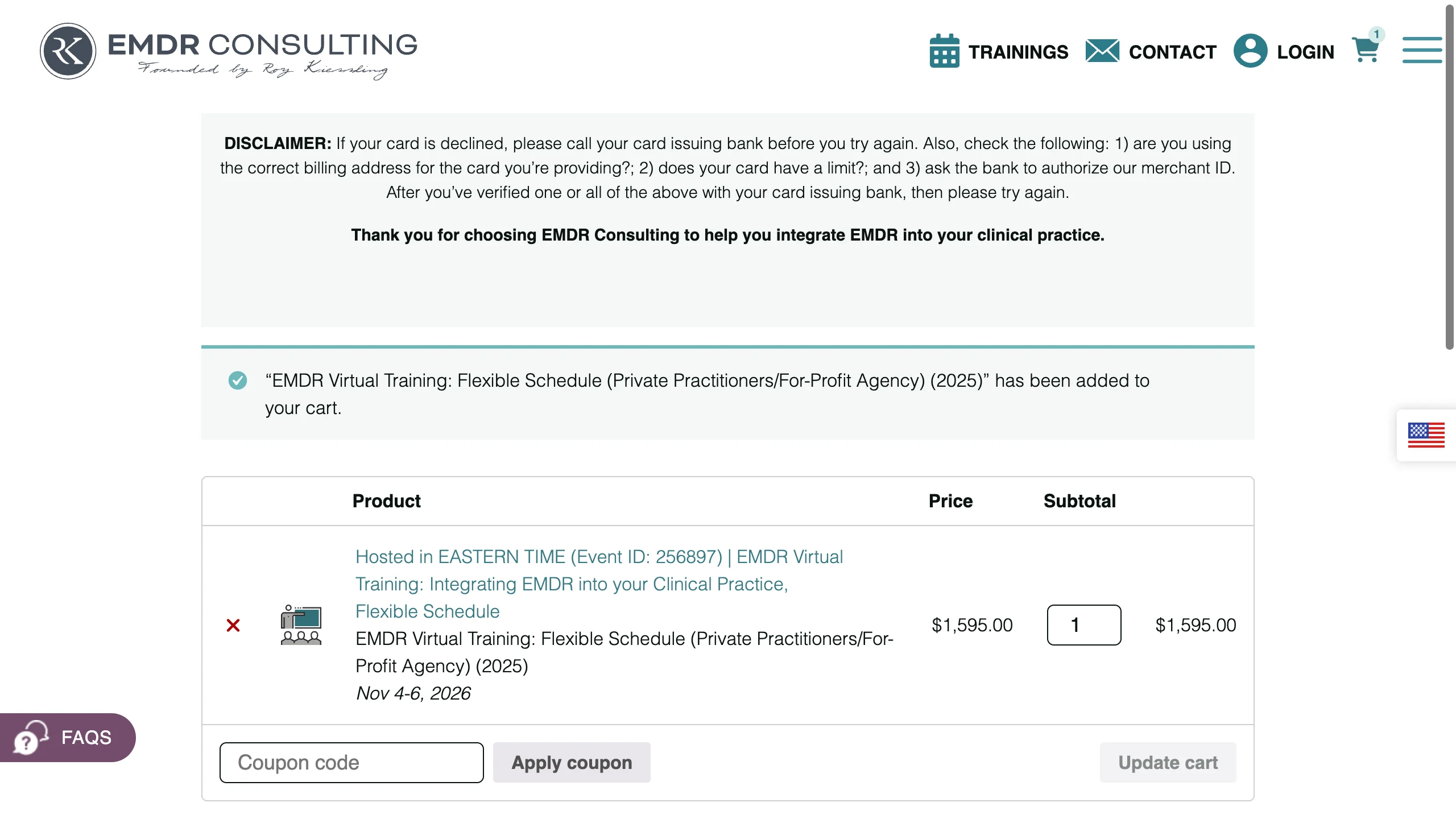
Task: Open the EMDR Consulting logo home link
Action: (x=229, y=51)
